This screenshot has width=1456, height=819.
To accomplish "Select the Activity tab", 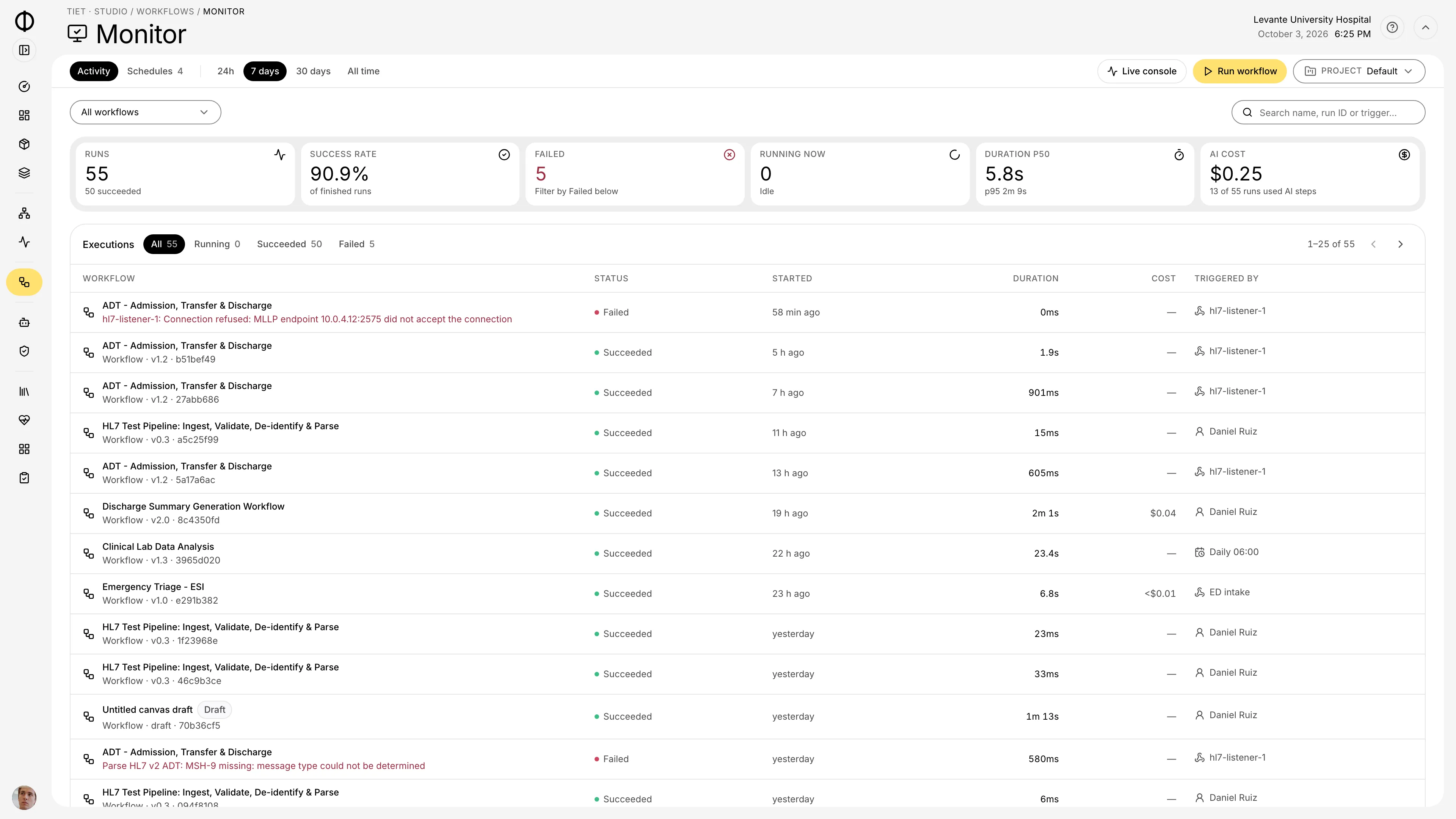I will tap(94, 71).
